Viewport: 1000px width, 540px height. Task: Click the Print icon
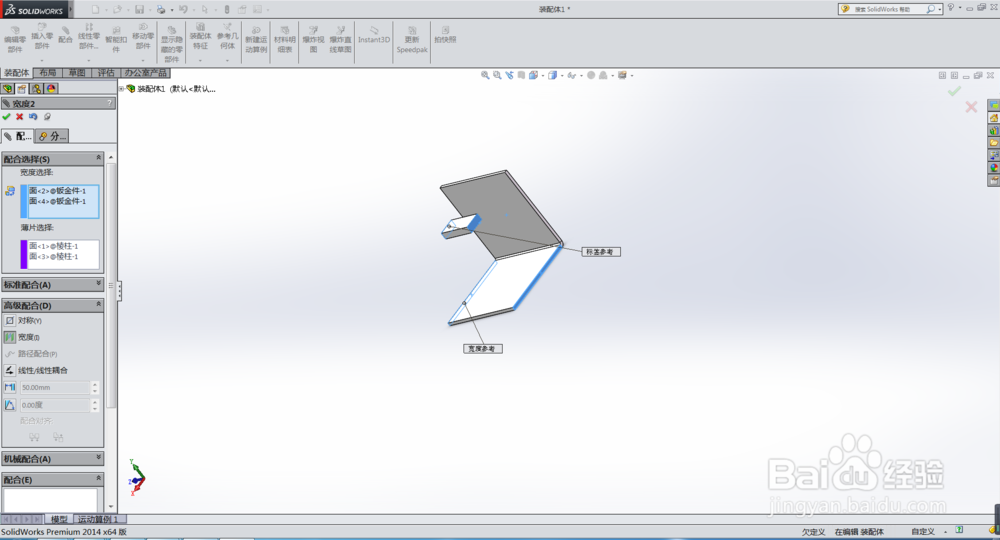(x=161, y=10)
